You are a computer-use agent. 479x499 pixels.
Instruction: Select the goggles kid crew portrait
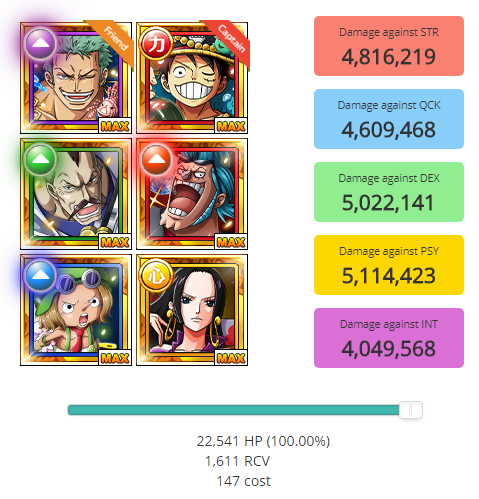tap(76, 310)
